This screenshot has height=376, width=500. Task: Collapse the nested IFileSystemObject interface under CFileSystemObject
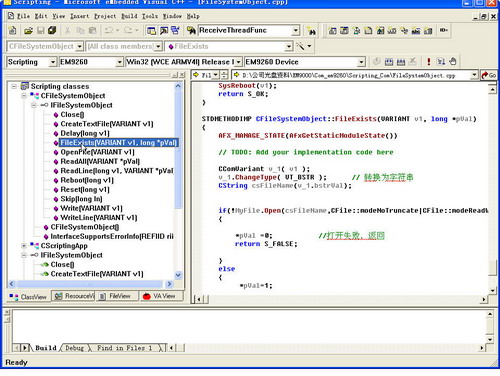click(34, 105)
